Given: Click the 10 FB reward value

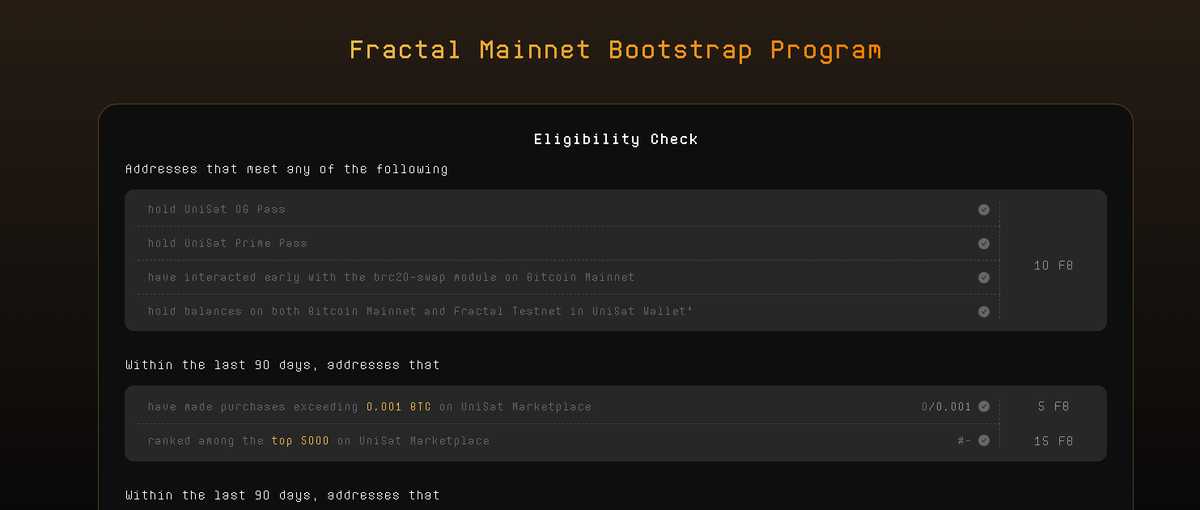Looking at the screenshot, I should click(x=1053, y=265).
